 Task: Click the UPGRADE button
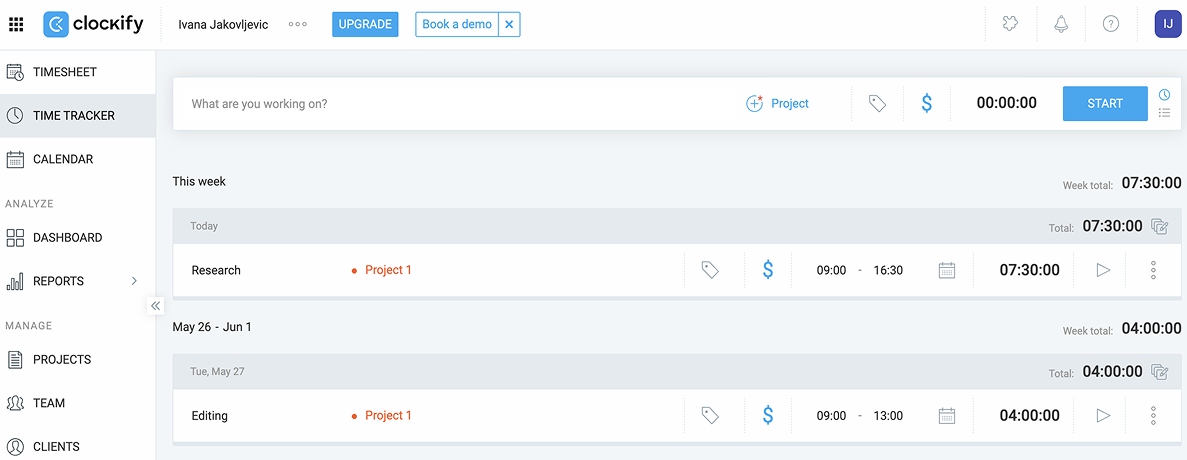pos(365,25)
